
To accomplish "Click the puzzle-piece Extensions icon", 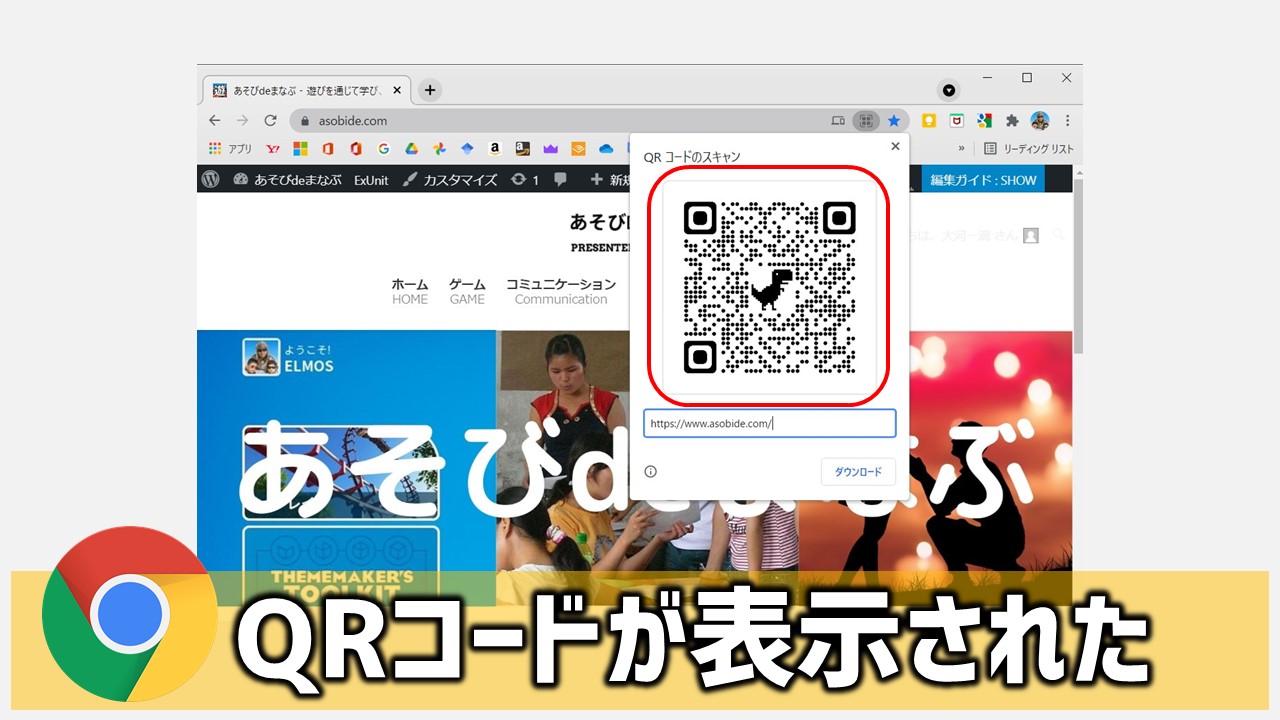I will coord(1011,120).
